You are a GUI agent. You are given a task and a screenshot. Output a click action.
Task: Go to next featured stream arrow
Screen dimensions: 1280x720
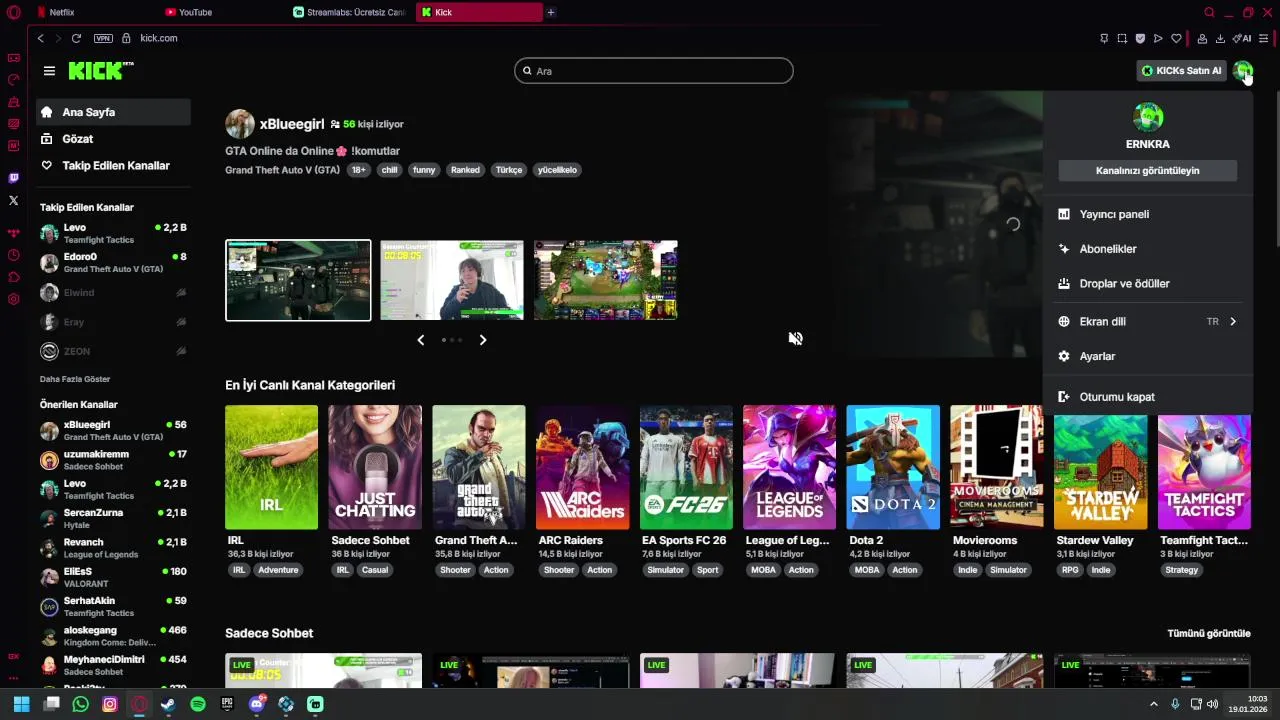point(482,340)
